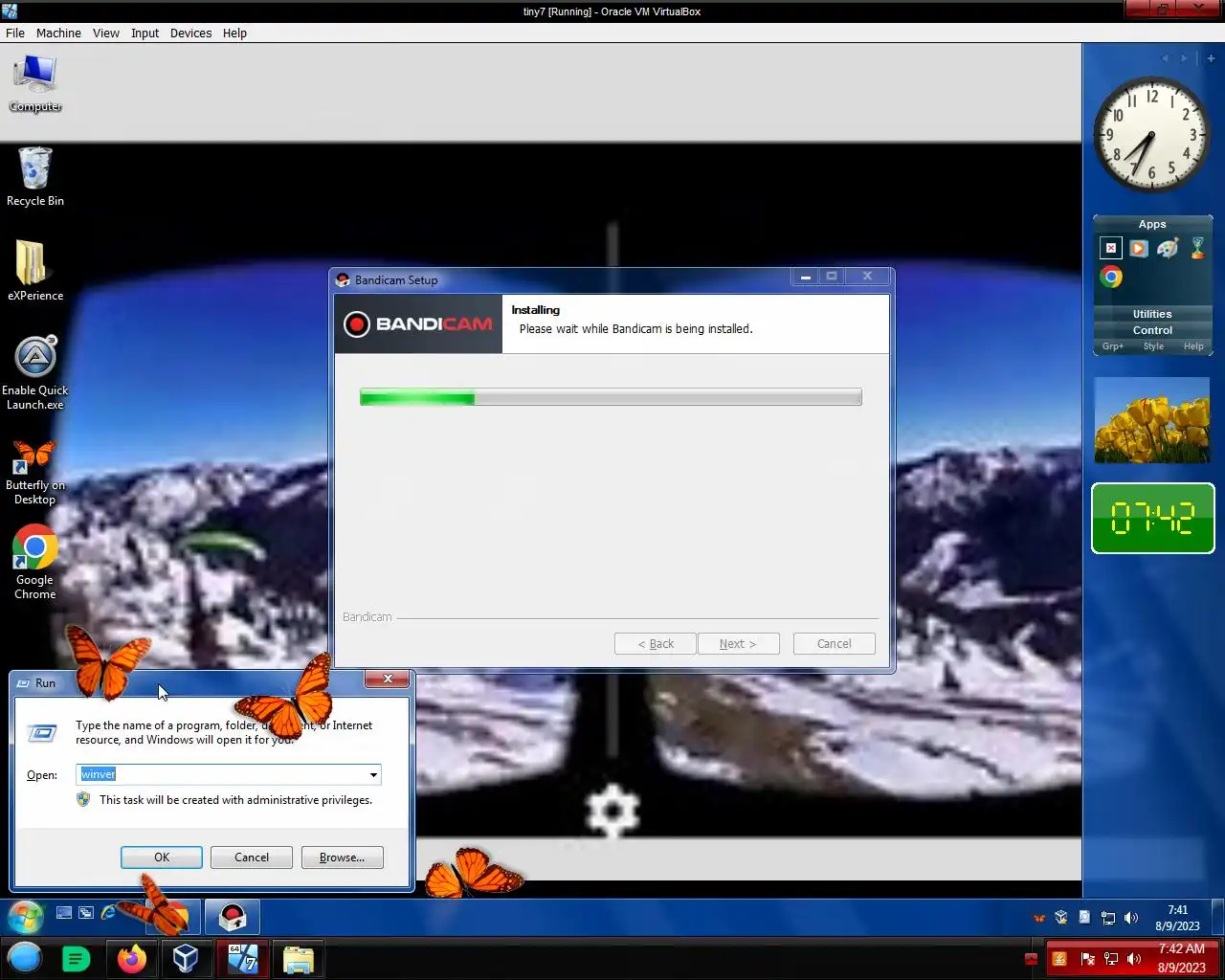Image resolution: width=1225 pixels, height=980 pixels.
Task: Click analog clock gadget in sidebar
Action: coord(1152,135)
